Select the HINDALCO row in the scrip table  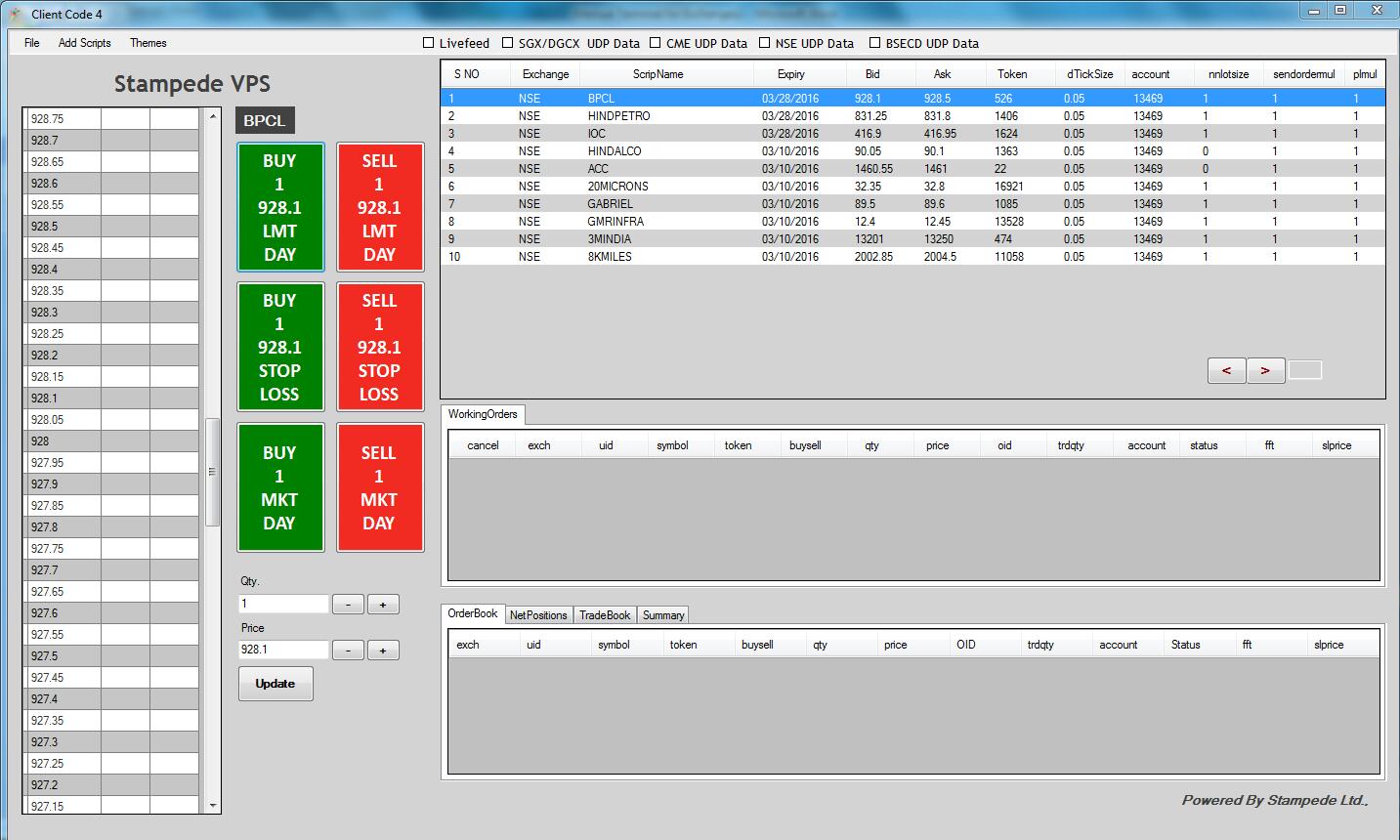tap(615, 151)
